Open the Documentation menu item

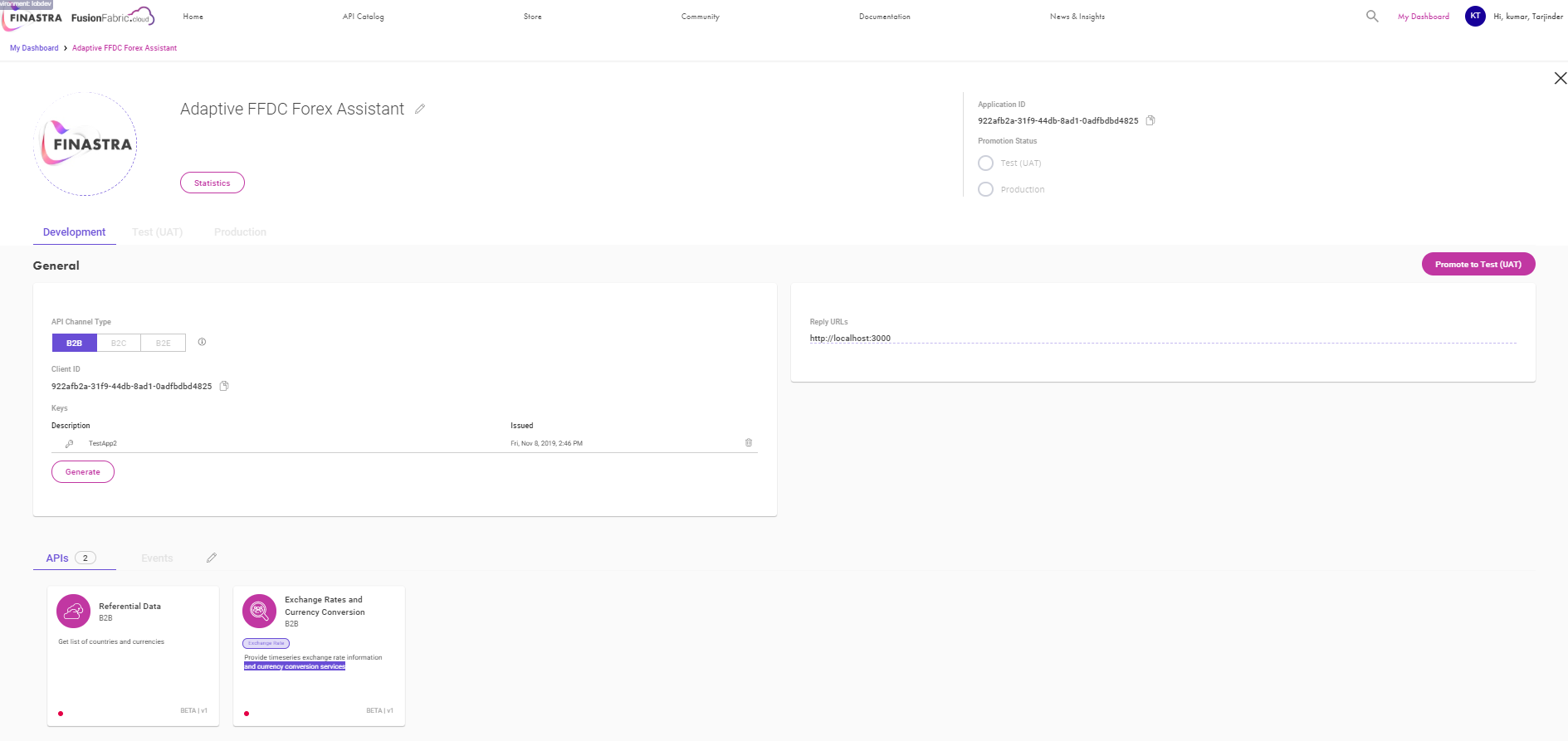coord(885,17)
